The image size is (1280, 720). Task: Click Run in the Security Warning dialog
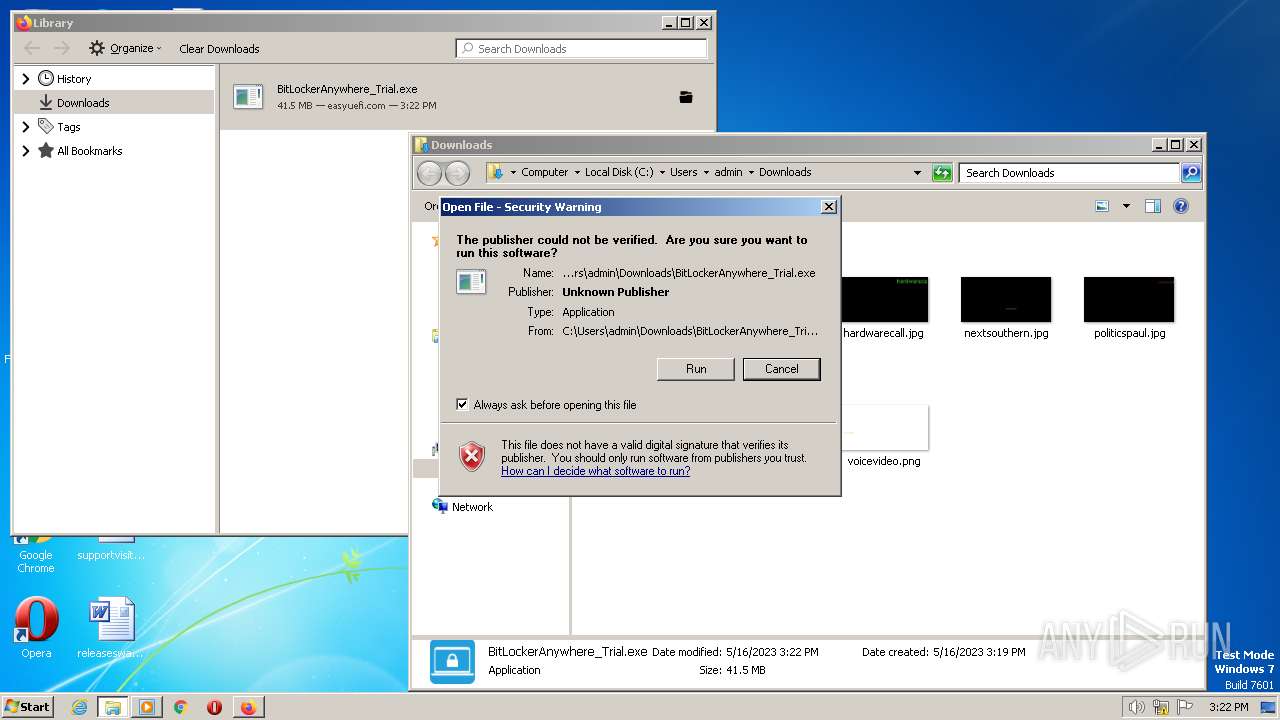pyautogui.click(x=696, y=369)
